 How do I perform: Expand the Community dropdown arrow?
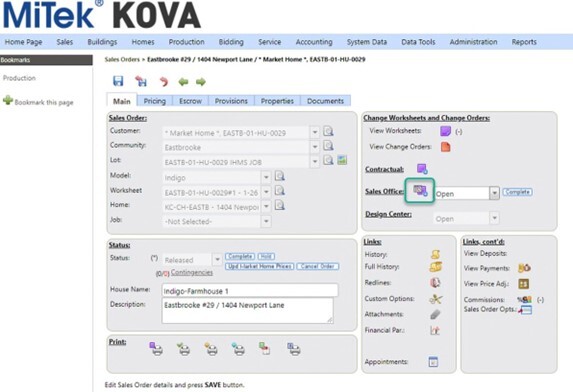pyautogui.click(x=315, y=147)
